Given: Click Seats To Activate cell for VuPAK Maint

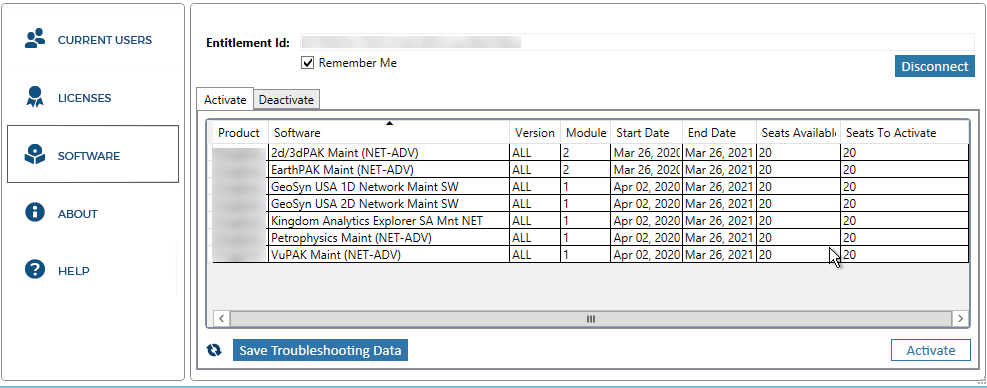Looking at the screenshot, I should click(x=905, y=254).
